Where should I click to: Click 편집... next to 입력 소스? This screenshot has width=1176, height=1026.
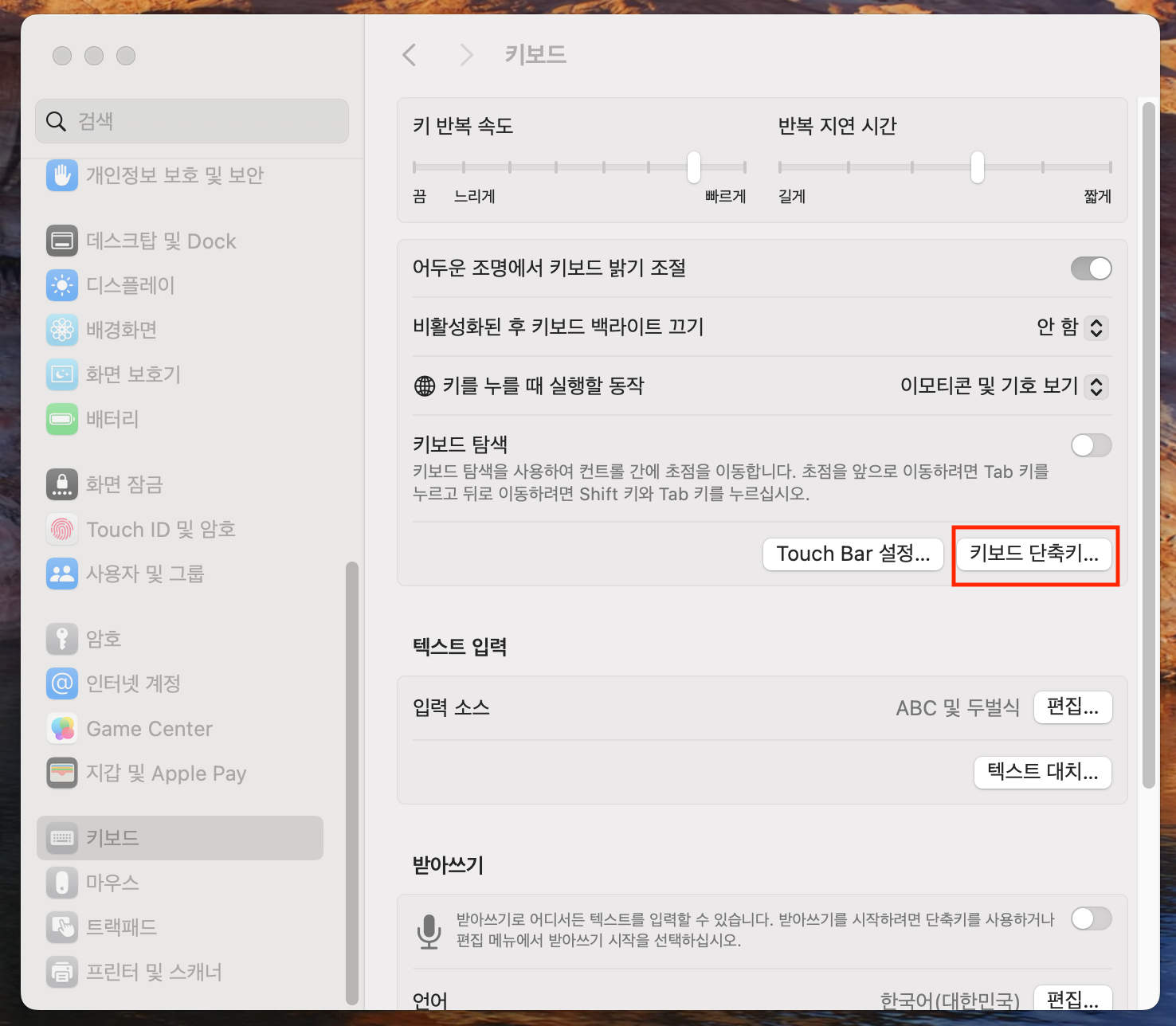click(1072, 707)
